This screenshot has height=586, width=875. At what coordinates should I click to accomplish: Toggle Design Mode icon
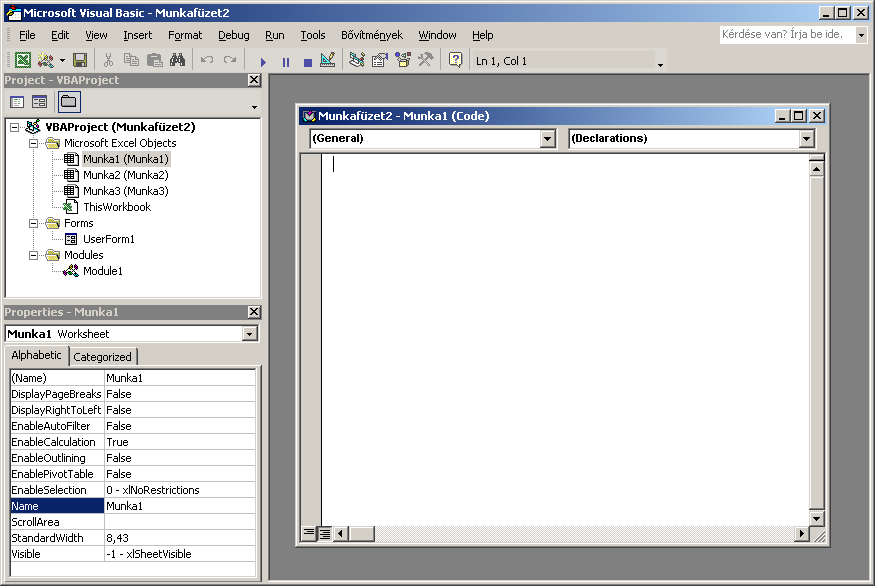coord(328,60)
